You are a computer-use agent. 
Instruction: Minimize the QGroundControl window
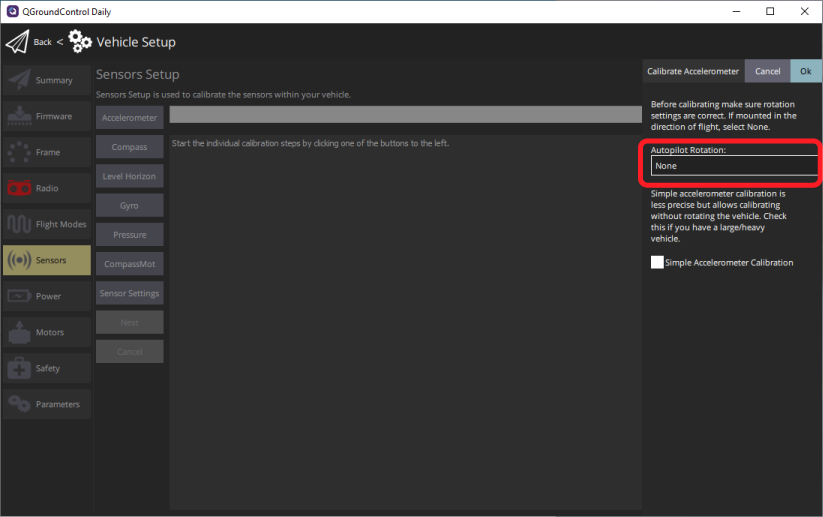(x=736, y=12)
